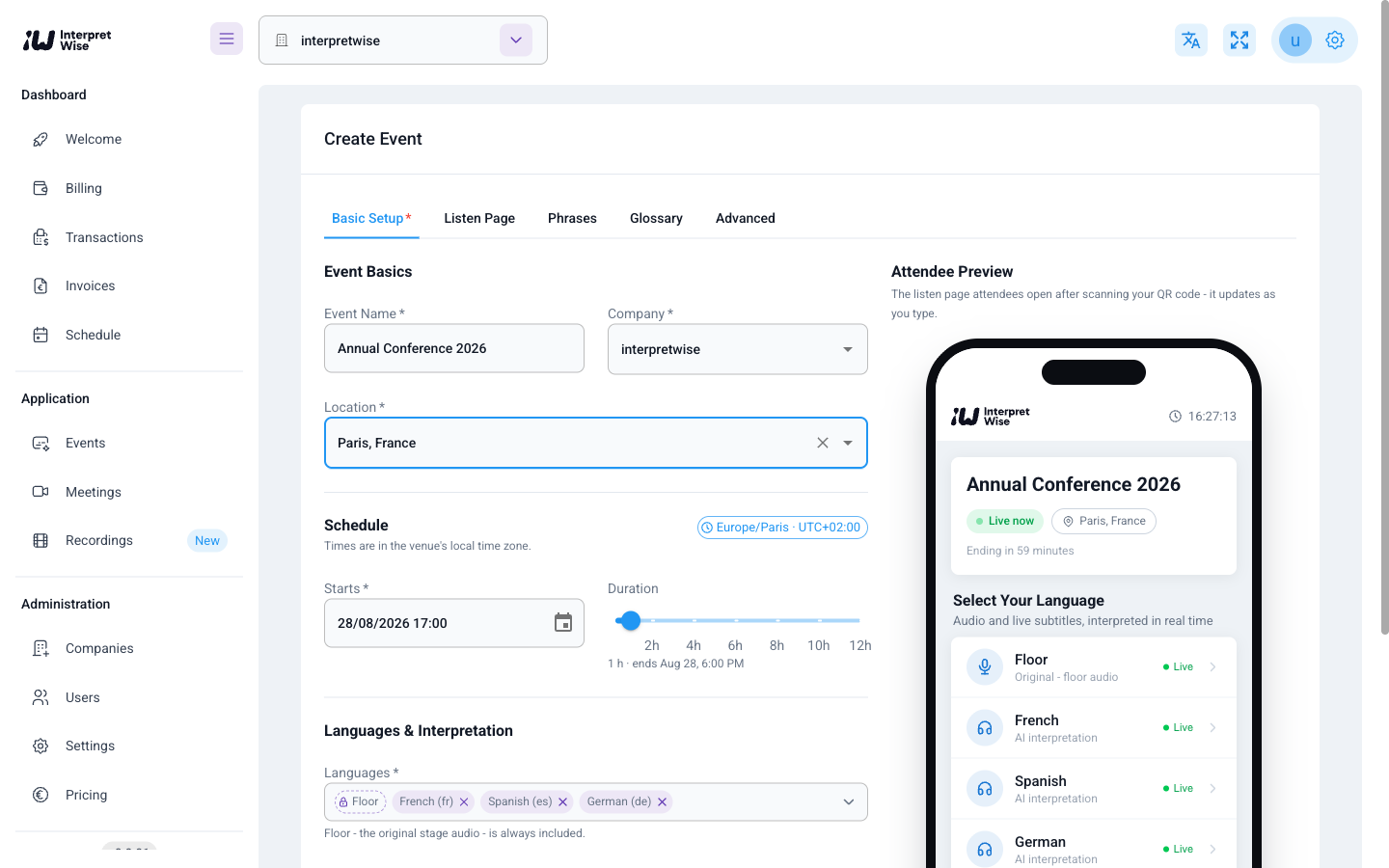Open Welcome in the sidebar
Viewport: 1389px width, 868px height.
coord(129,139)
